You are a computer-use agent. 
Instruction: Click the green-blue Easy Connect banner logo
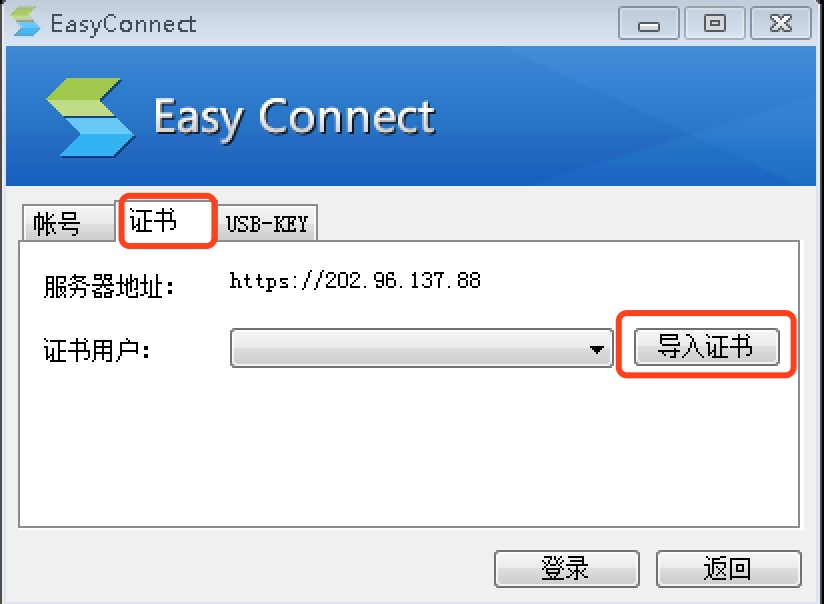pos(90,117)
